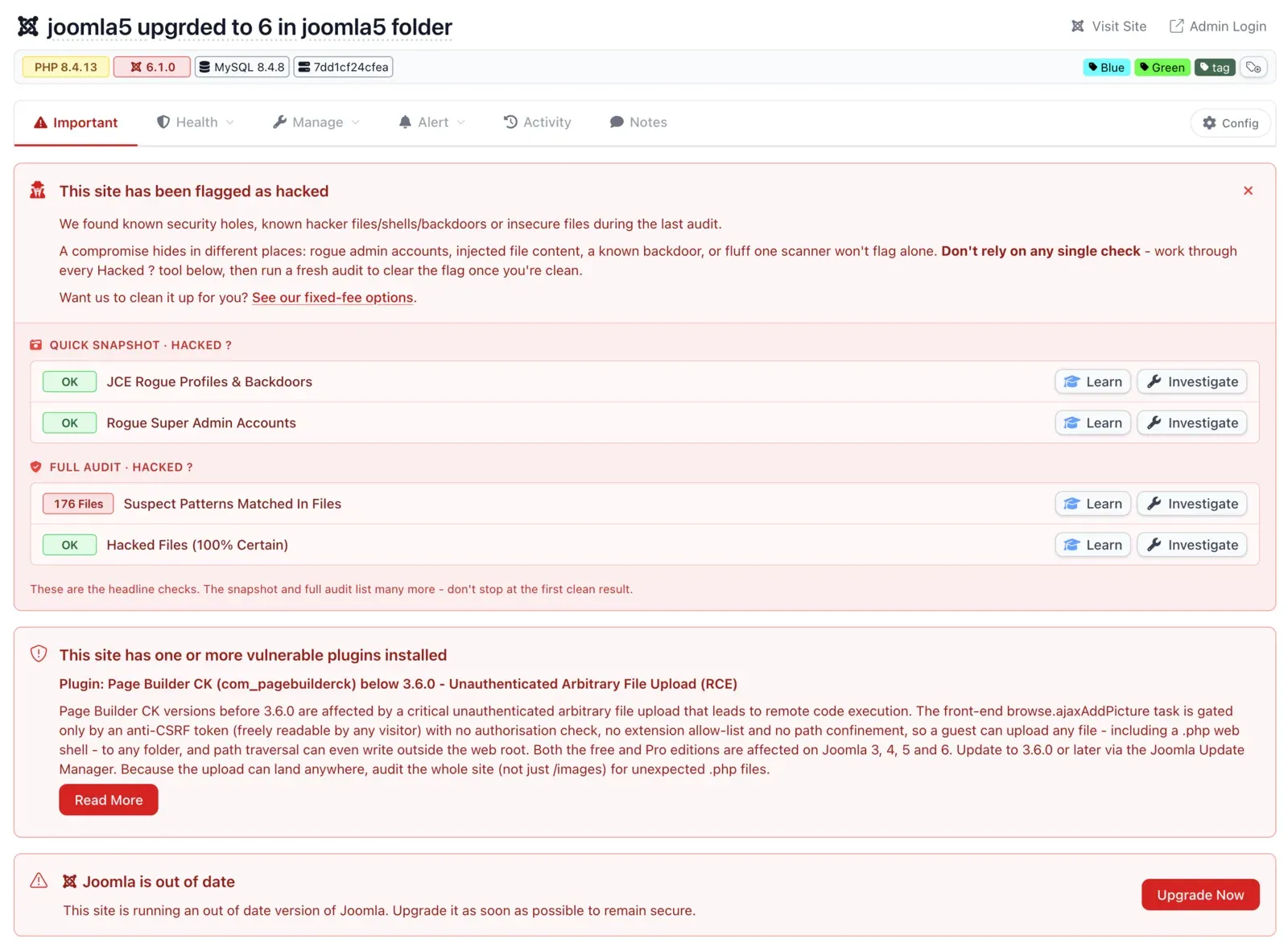Open the Alert tab
1288x952 pixels.
tap(431, 122)
